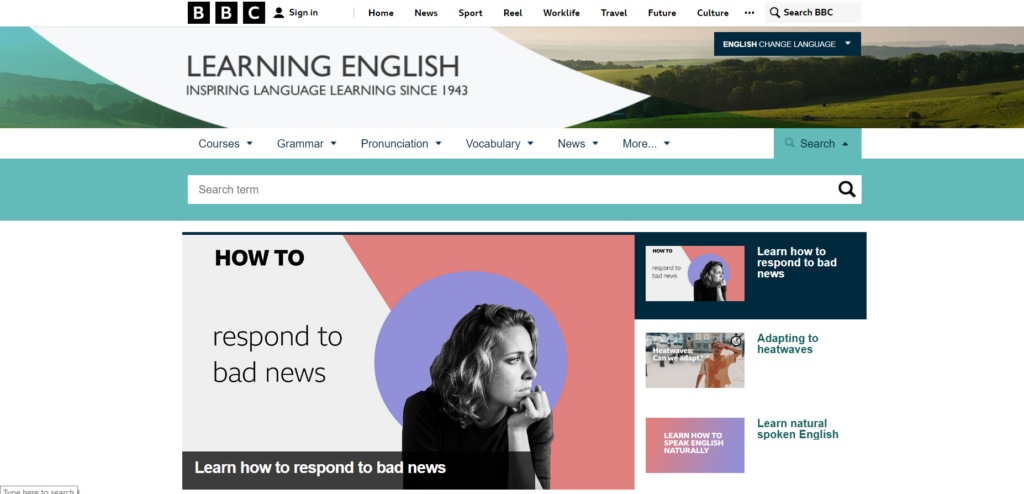Click the Search term input field
1024x494 pixels.
[510, 190]
